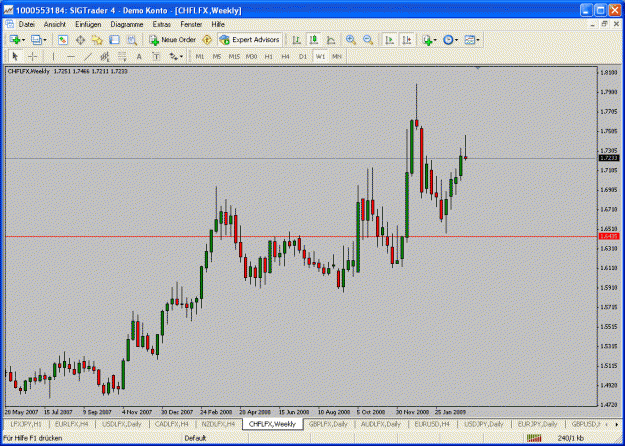Open the Datei menu

[x=27, y=24]
